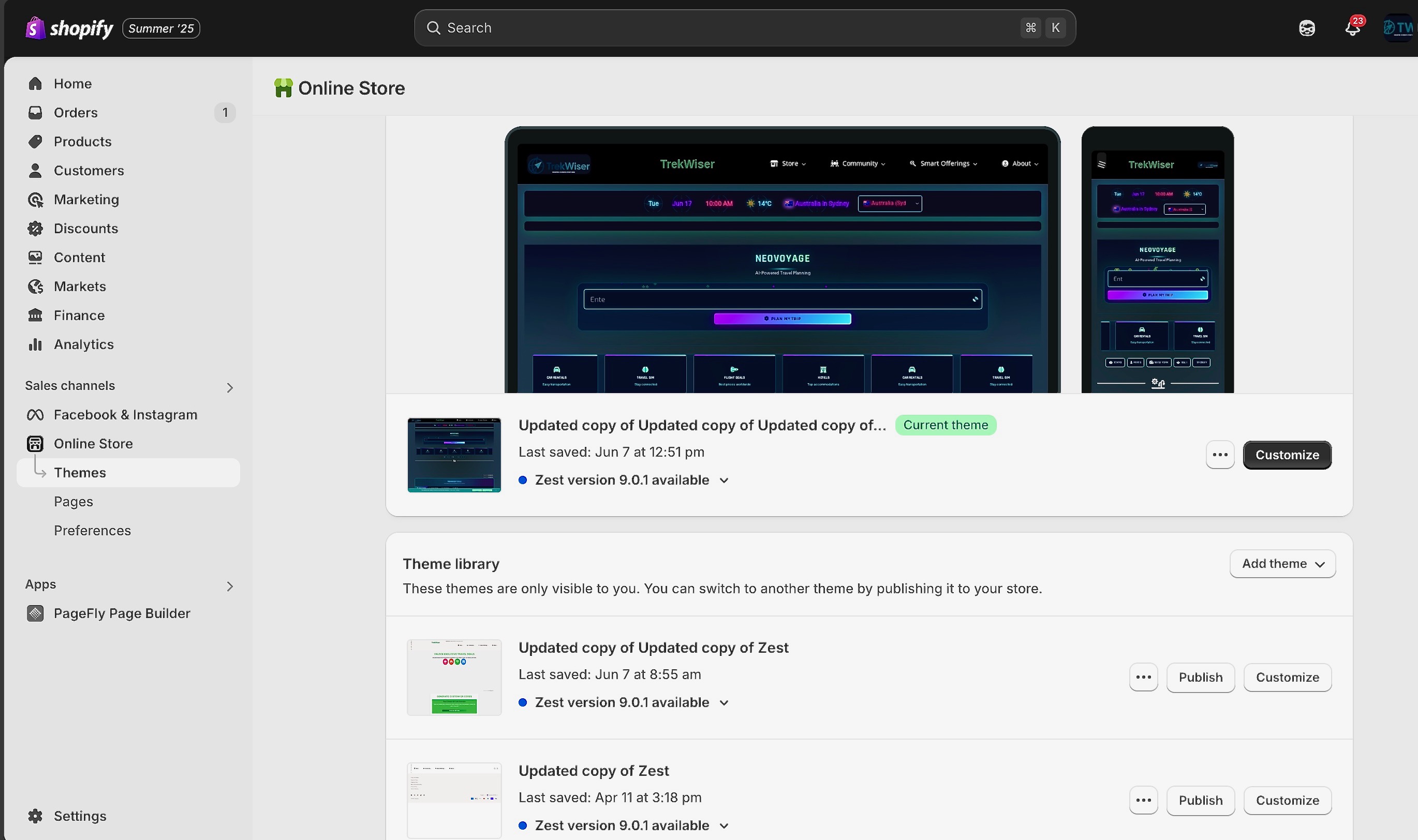The image size is (1418, 840).
Task: Click the Orders count badge
Action: pyautogui.click(x=225, y=113)
